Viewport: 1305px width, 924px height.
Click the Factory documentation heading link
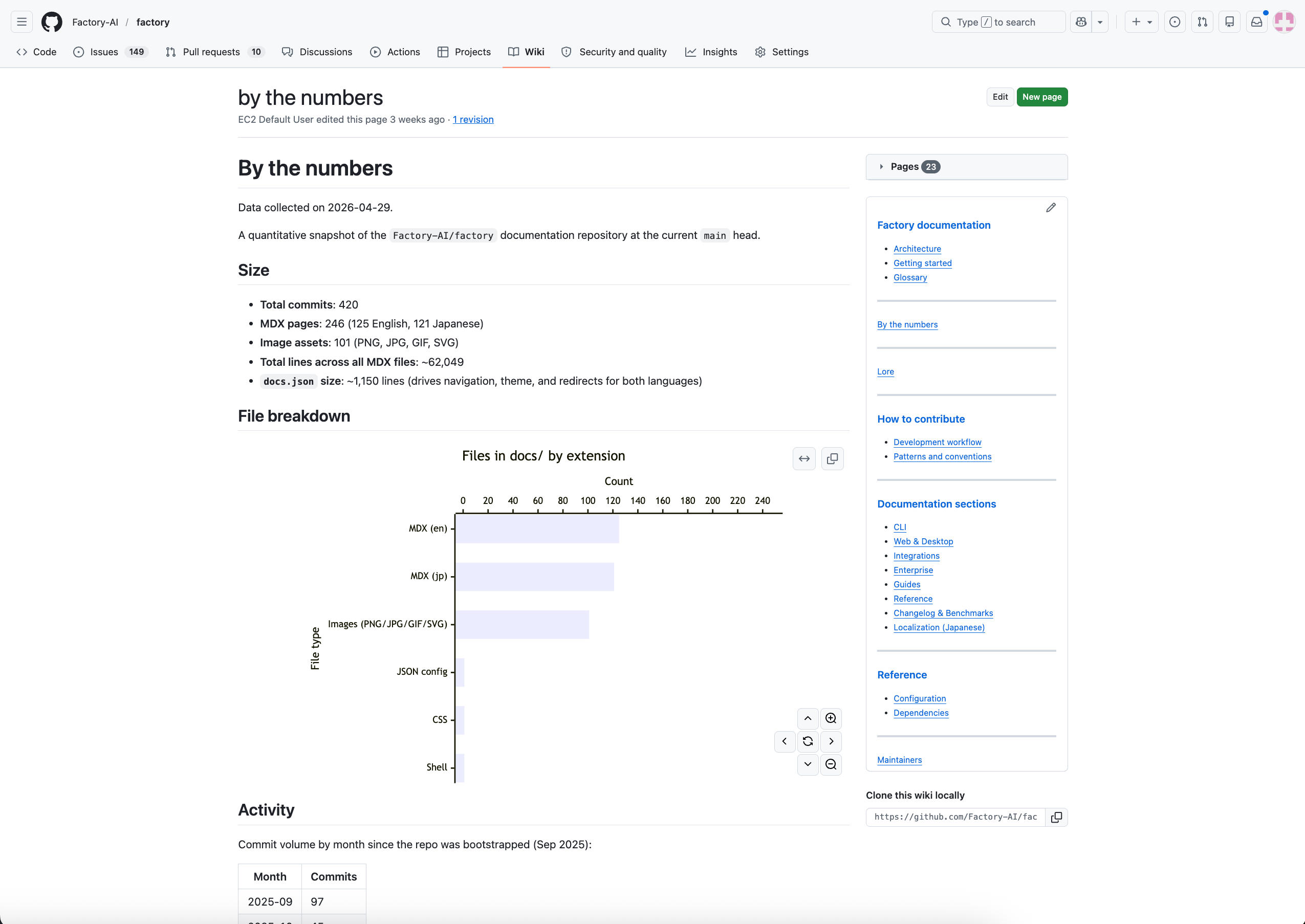(933, 225)
